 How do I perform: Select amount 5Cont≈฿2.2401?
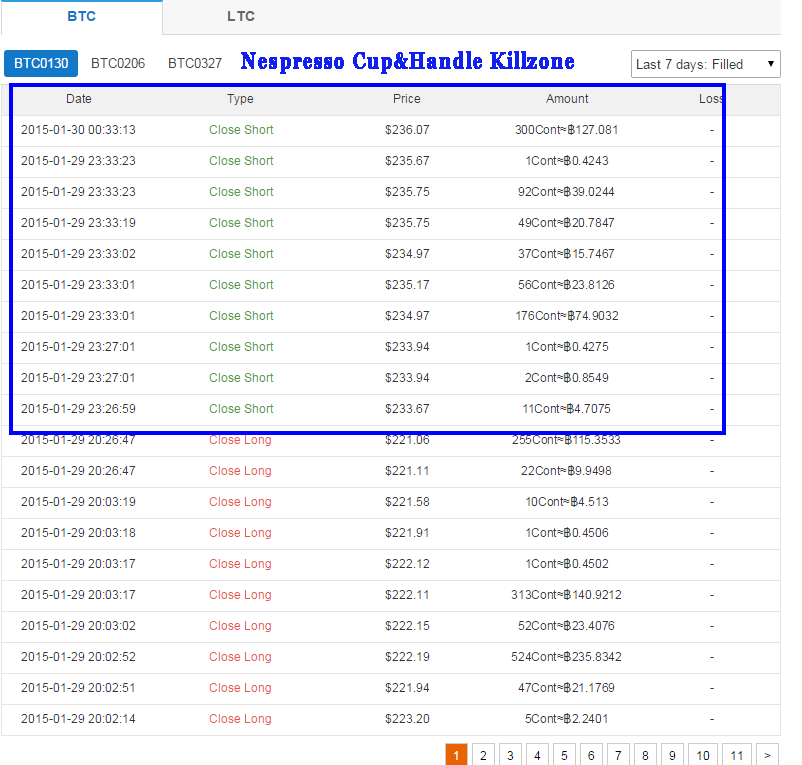(567, 718)
